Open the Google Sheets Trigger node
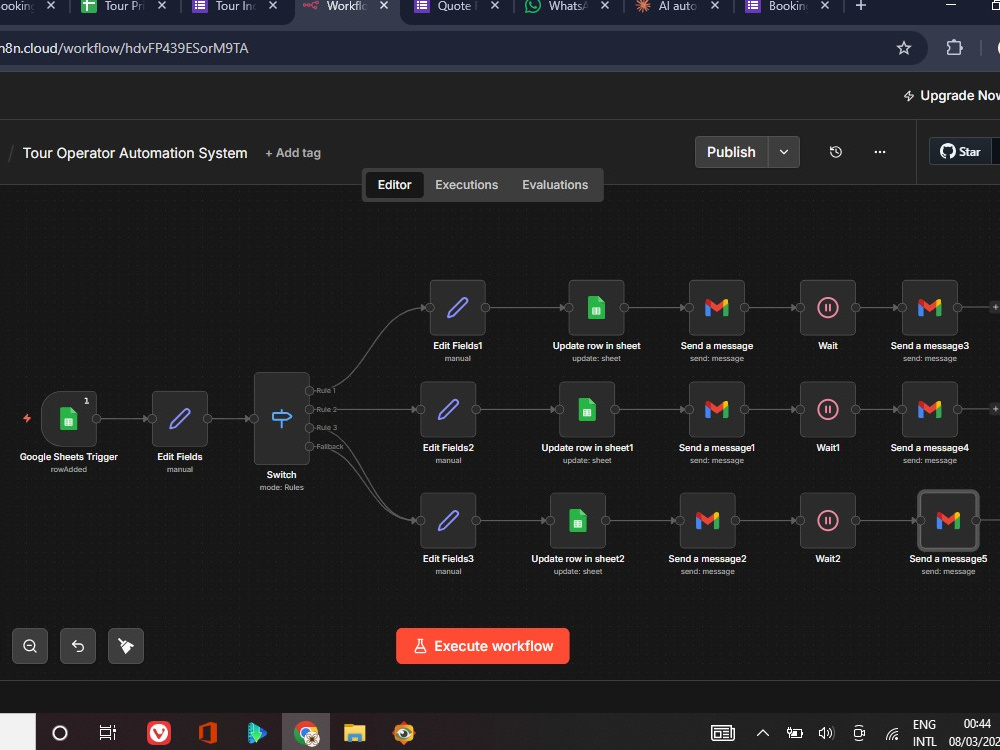1000x750 pixels. [69, 419]
